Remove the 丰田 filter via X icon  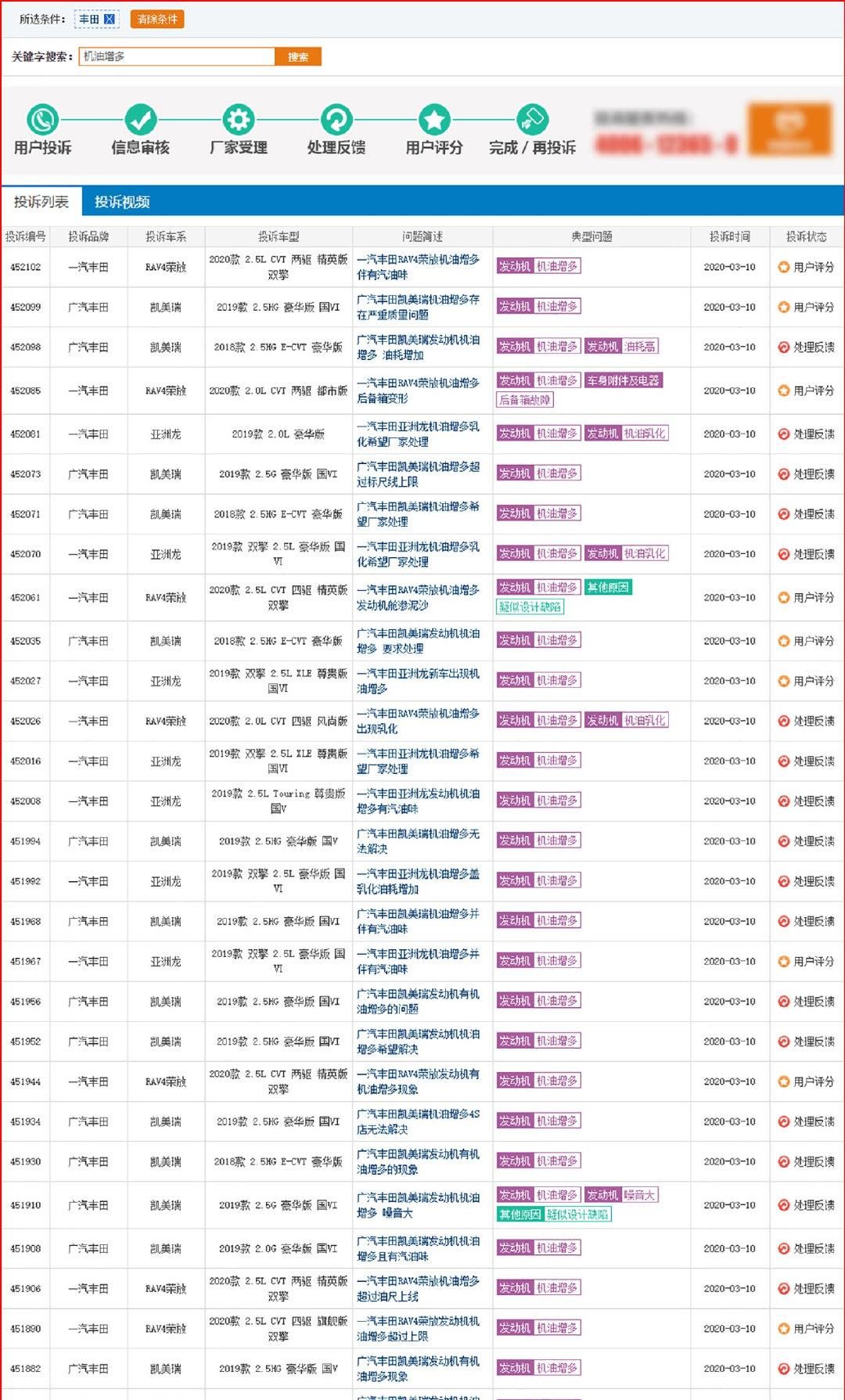(110, 20)
